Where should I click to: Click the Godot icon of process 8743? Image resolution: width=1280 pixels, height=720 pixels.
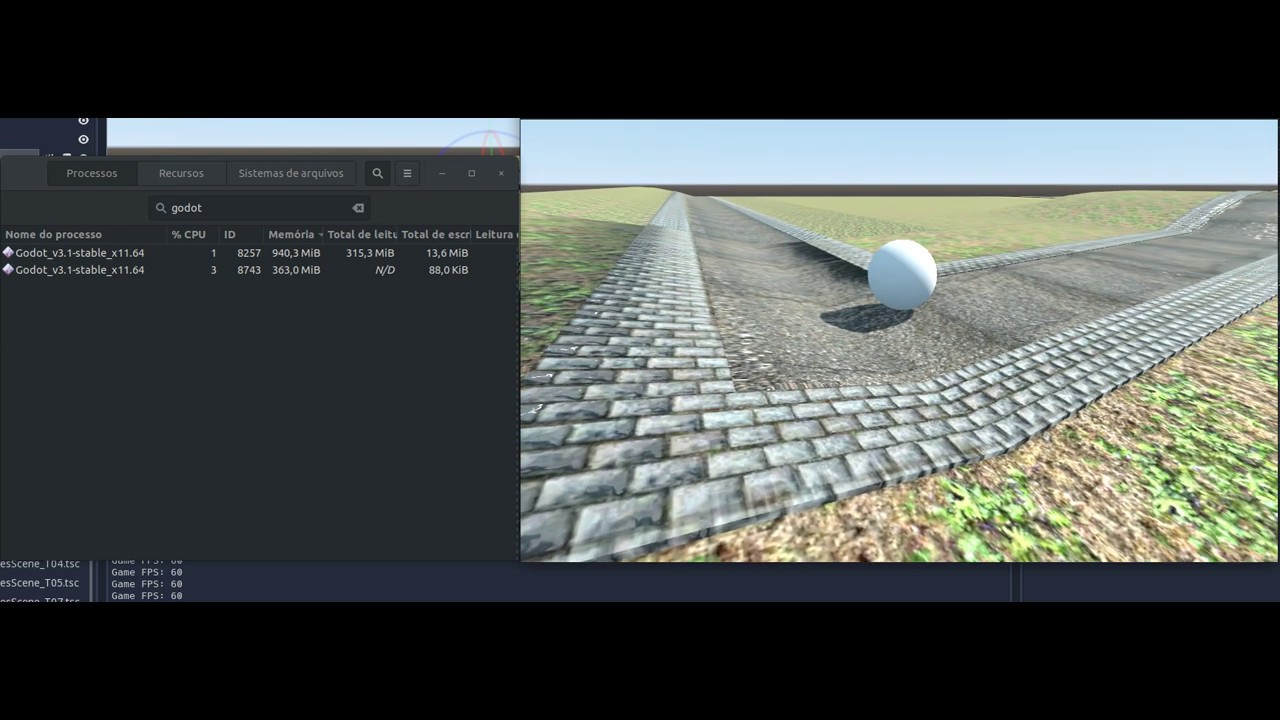point(8,270)
